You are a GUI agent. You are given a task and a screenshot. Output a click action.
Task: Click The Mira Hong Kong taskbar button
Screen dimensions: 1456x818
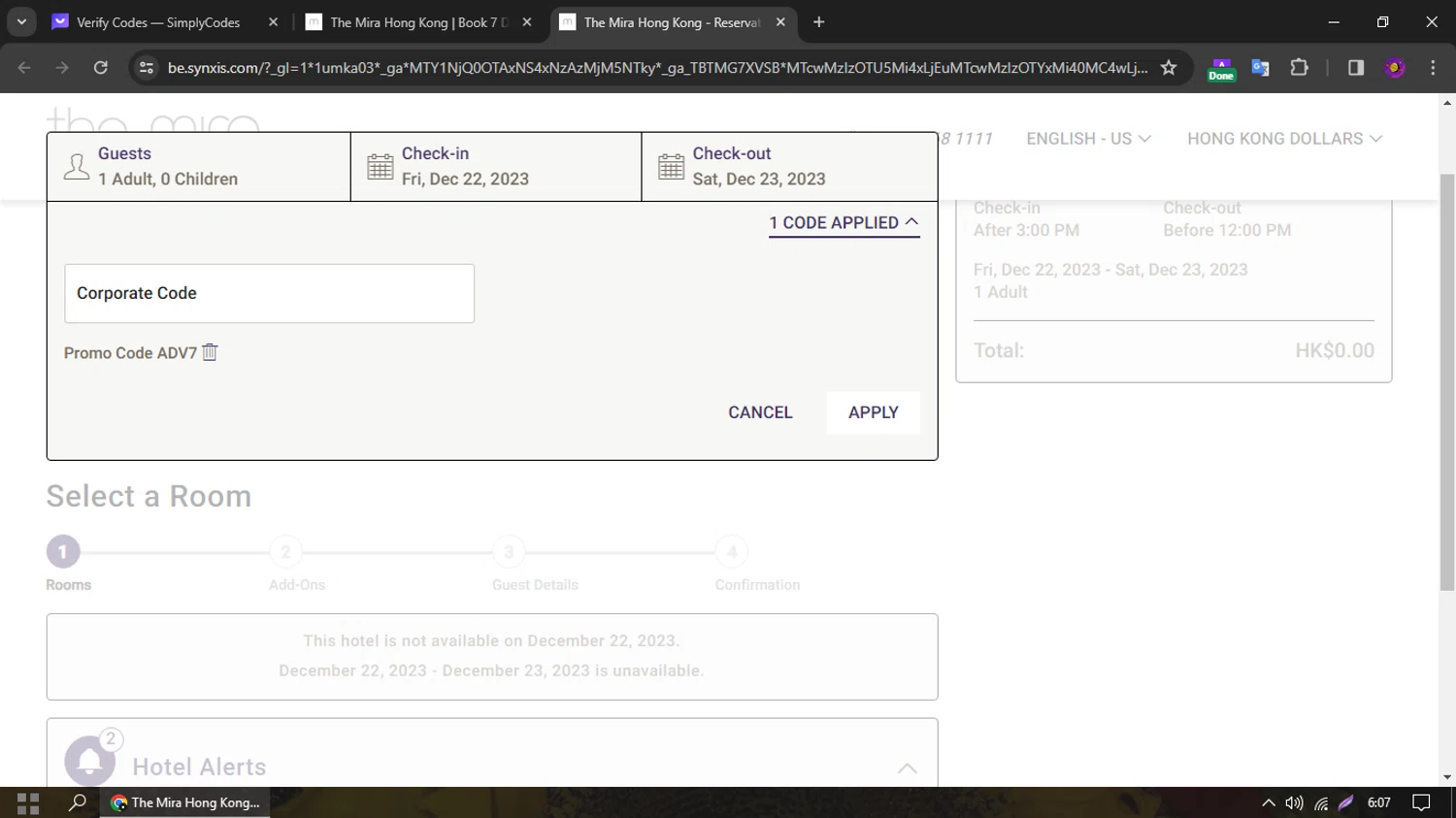click(184, 802)
